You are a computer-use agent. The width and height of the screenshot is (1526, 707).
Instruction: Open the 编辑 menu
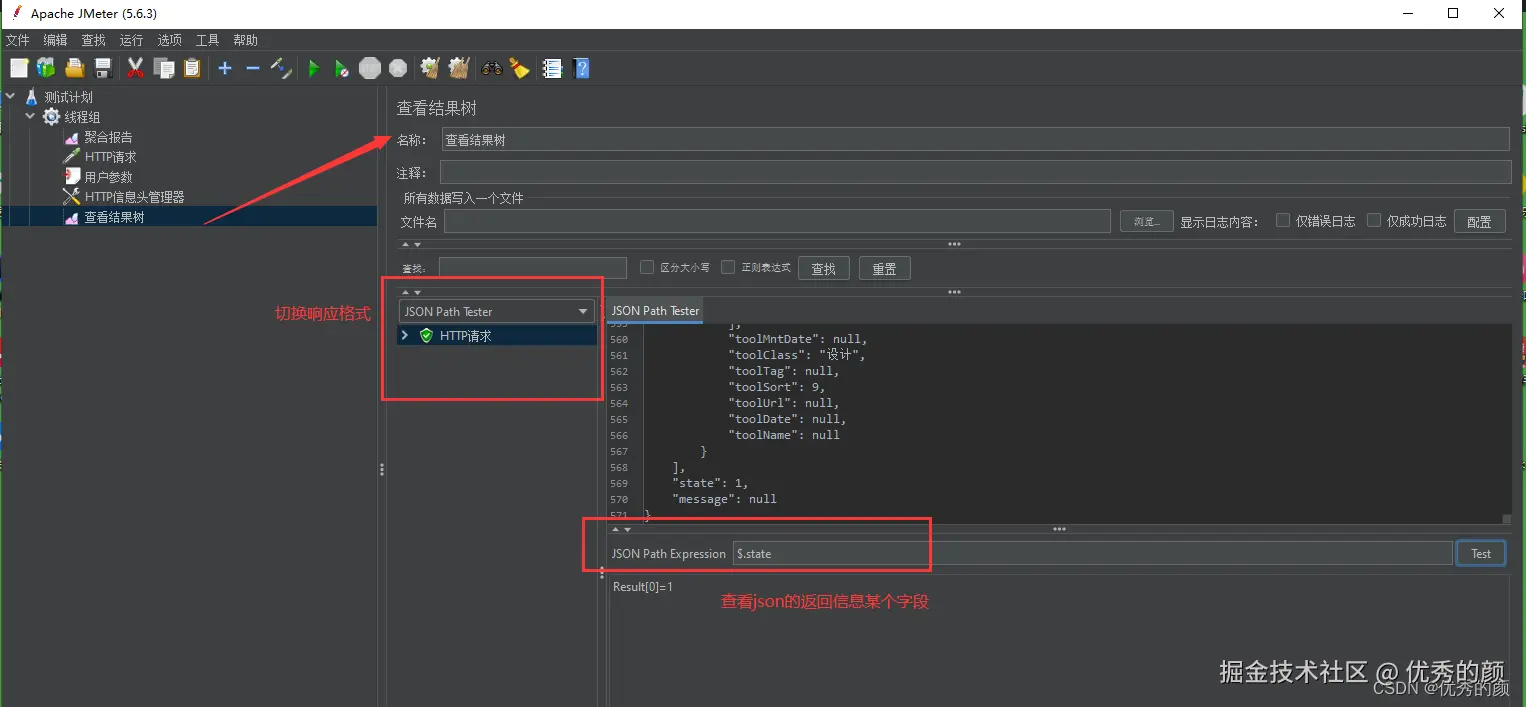click(x=55, y=40)
